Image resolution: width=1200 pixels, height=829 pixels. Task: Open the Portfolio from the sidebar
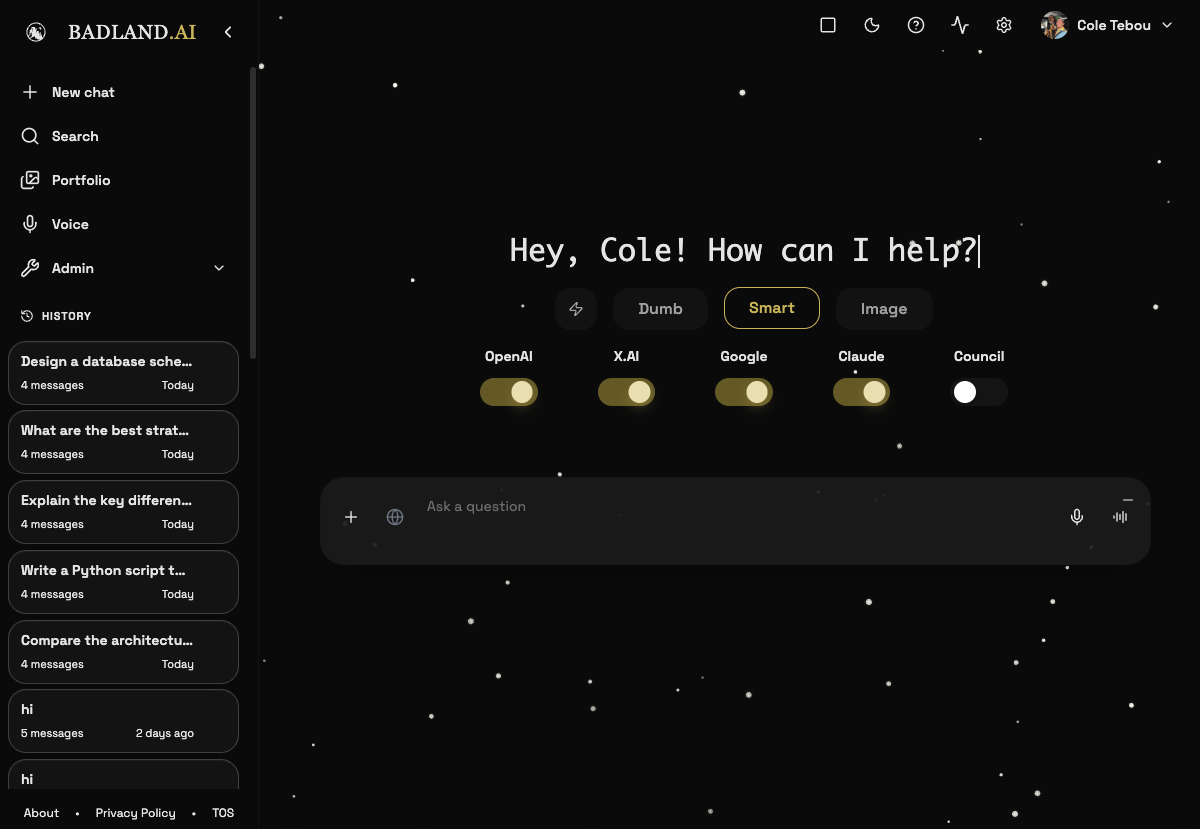pyautogui.click(x=80, y=180)
